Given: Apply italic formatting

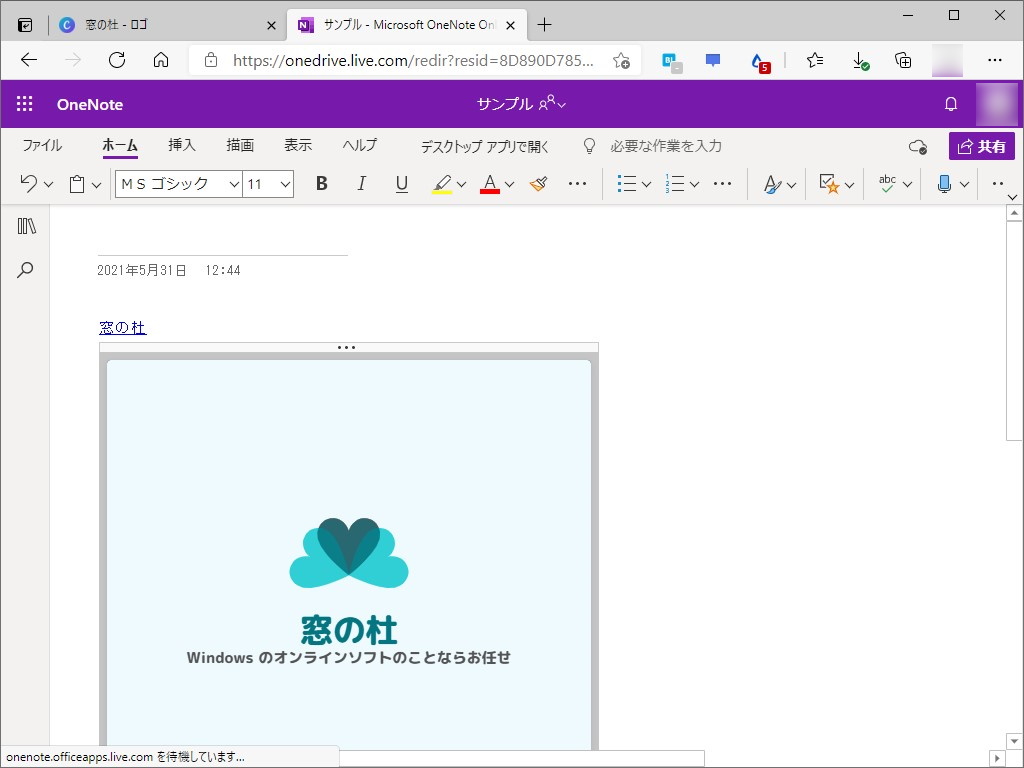Looking at the screenshot, I should [x=361, y=184].
